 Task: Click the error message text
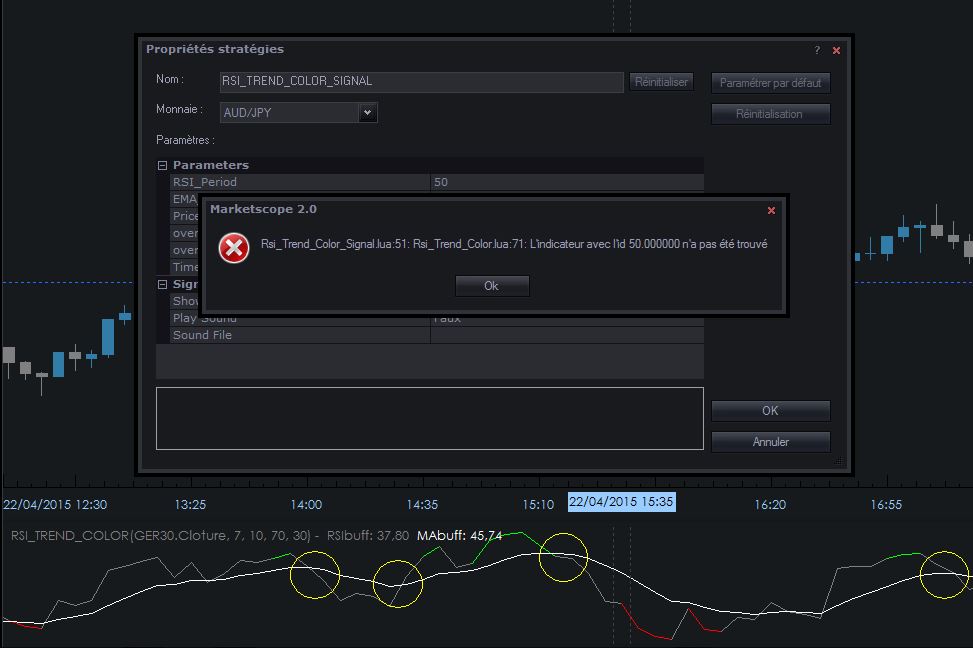[x=514, y=244]
